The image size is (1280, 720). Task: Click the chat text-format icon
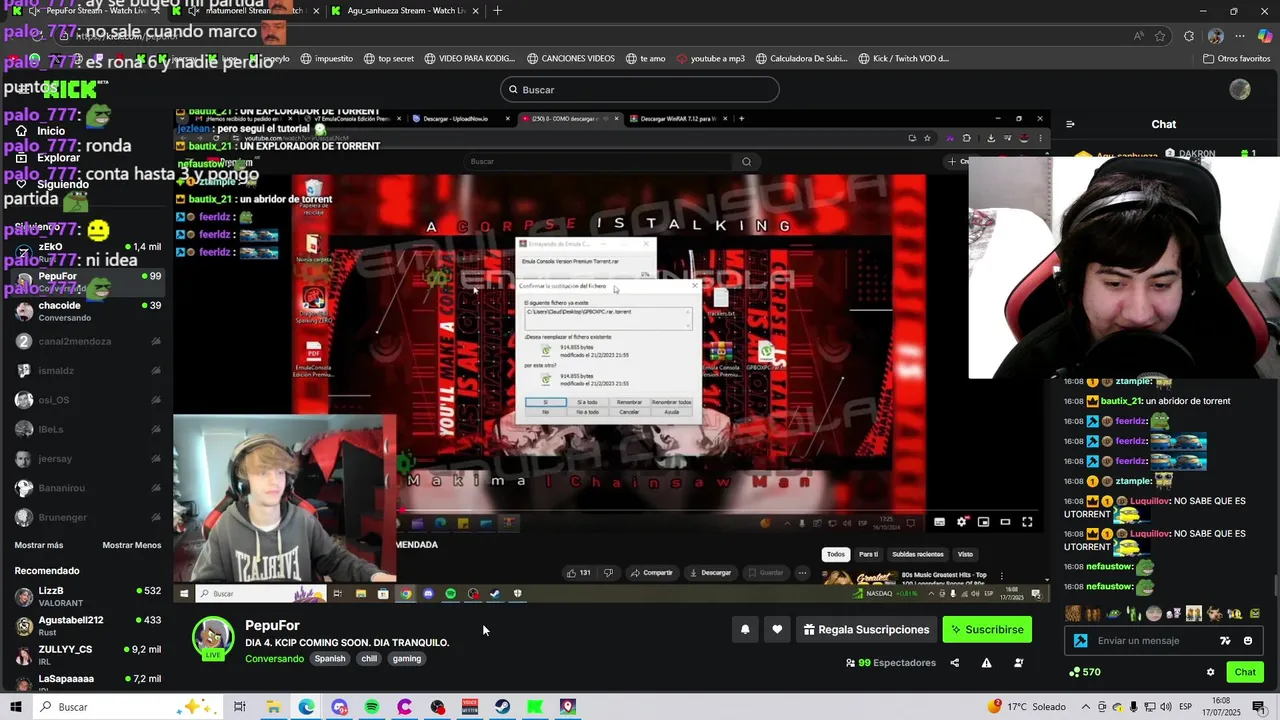(1225, 641)
